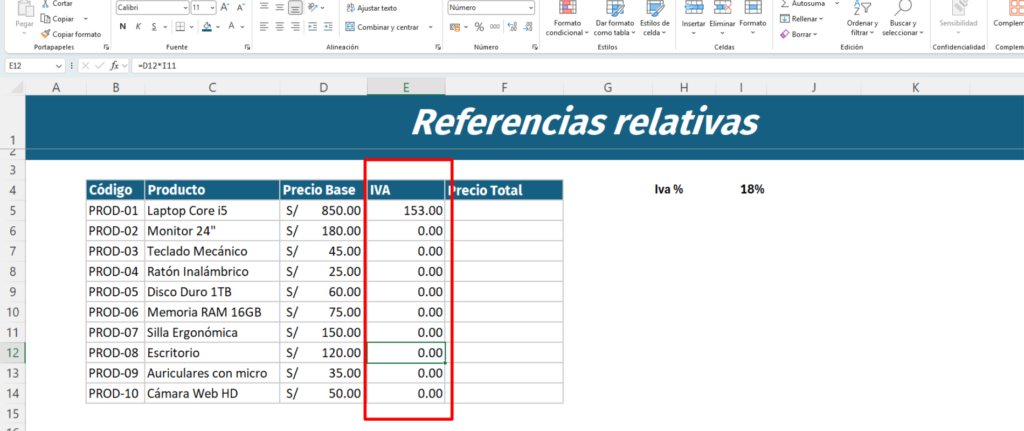Toggle Ajustar texto wrap

[371, 8]
